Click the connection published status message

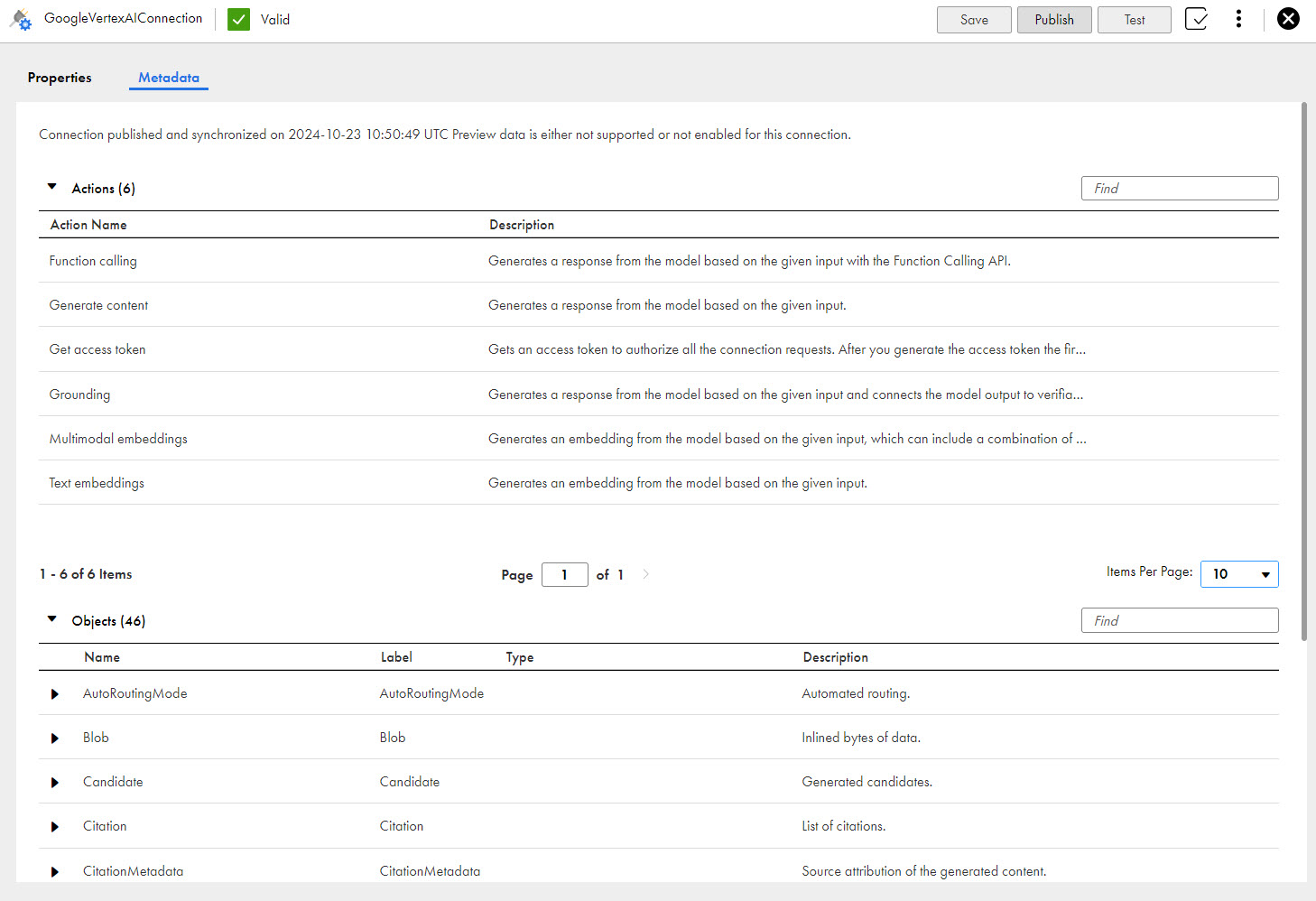445,135
